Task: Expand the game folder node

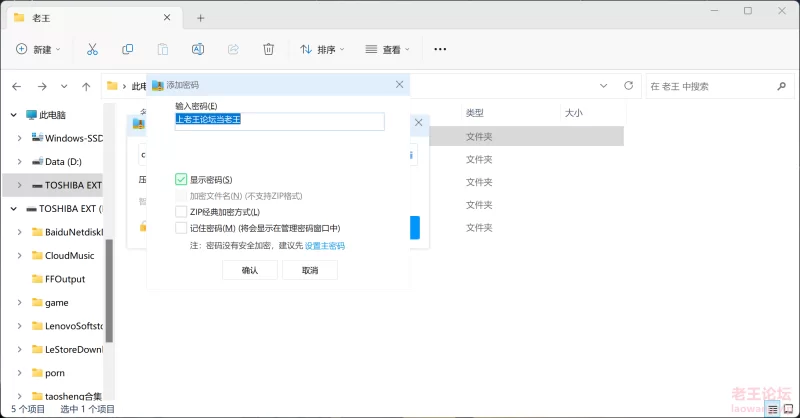Action: coord(19,303)
